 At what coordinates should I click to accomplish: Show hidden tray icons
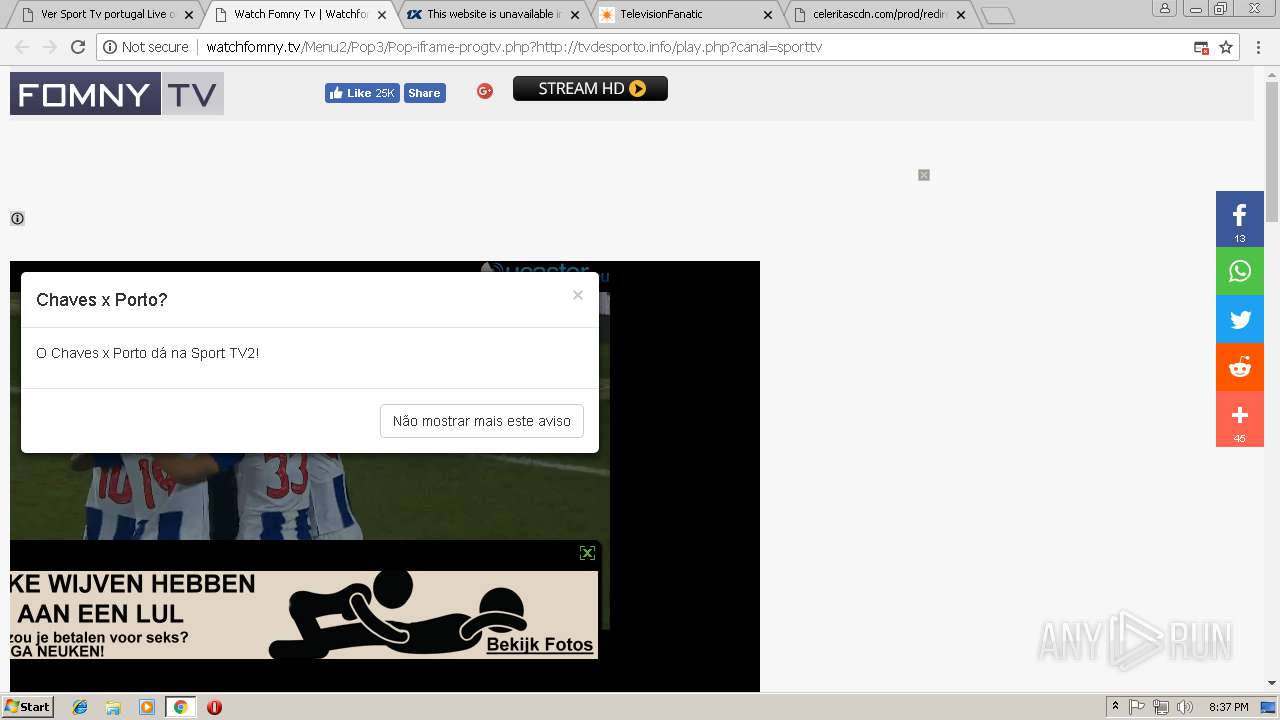tap(1116, 707)
